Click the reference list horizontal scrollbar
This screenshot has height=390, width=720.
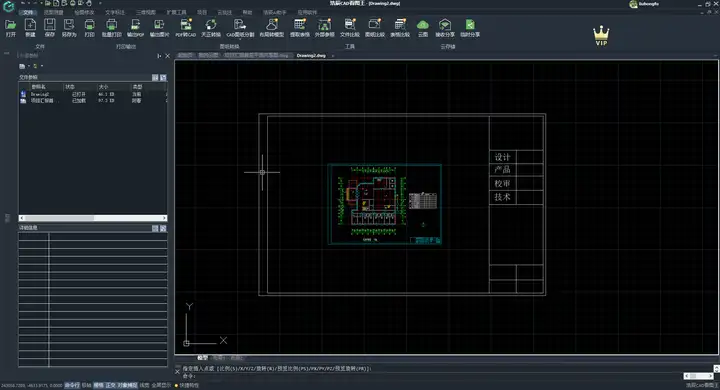click(x=93, y=218)
